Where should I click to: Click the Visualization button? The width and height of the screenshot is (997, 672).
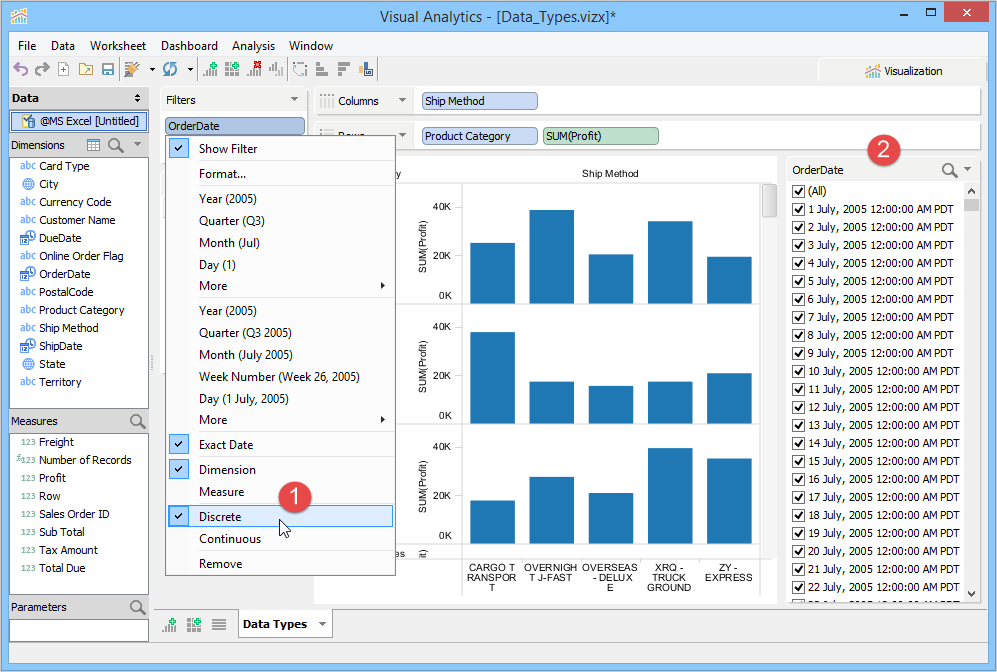904,71
